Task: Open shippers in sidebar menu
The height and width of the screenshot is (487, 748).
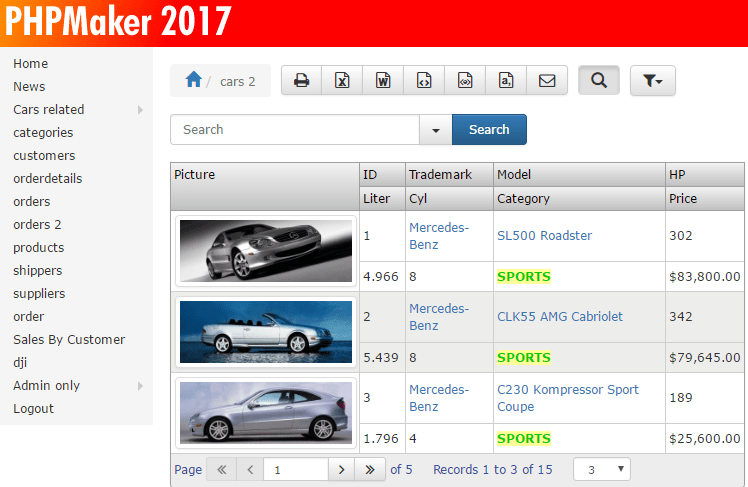Action: click(38, 270)
